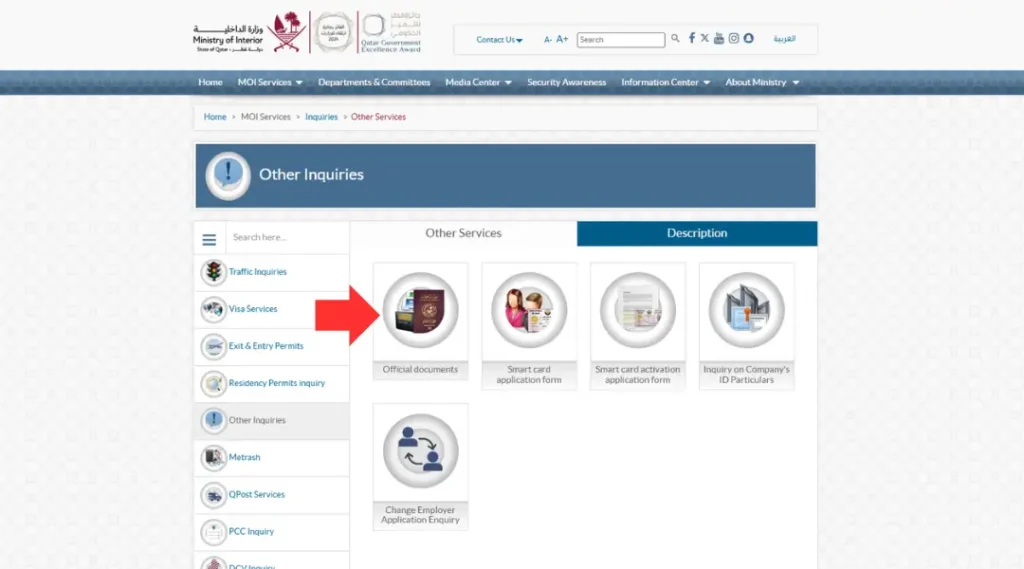Open the Instagram social icon

pos(734,39)
